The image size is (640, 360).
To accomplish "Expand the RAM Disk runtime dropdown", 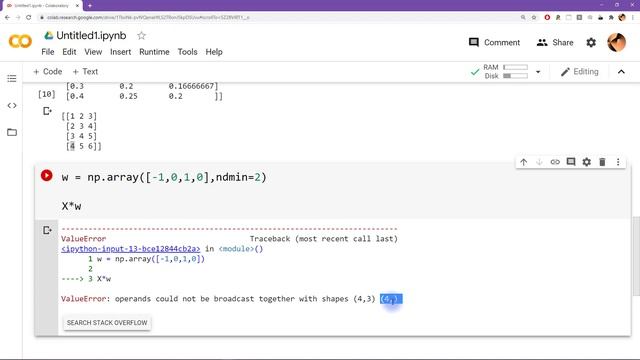I will (538, 72).
